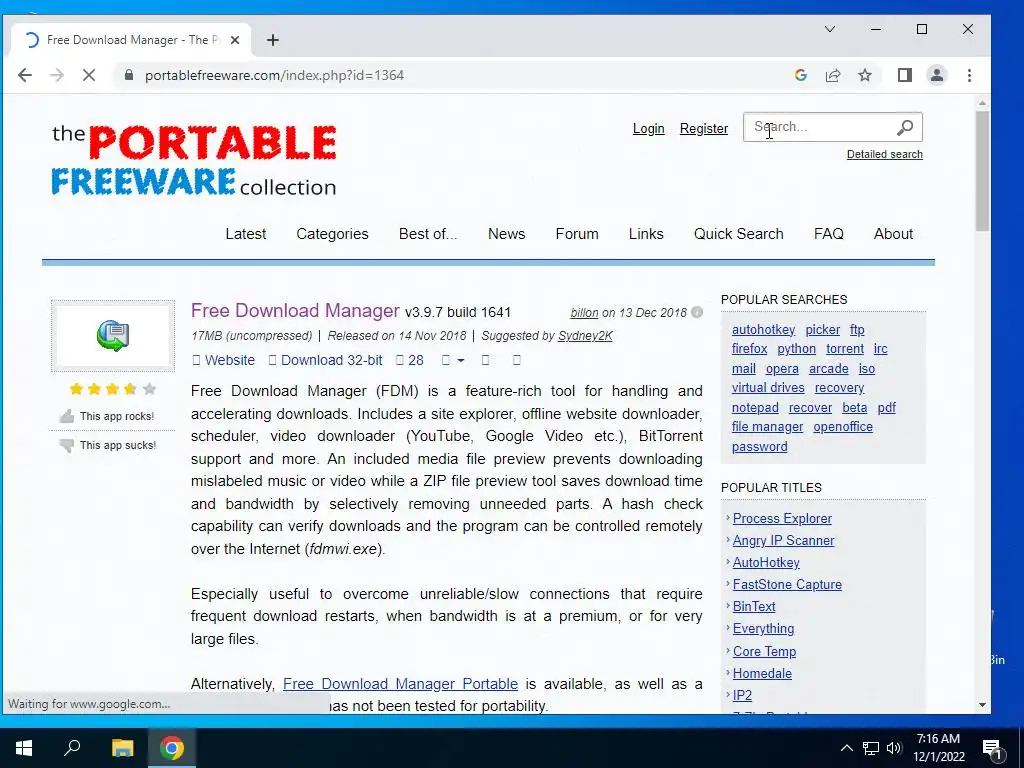
Task: Click the scrollbar down arrow
Action: click(x=982, y=705)
